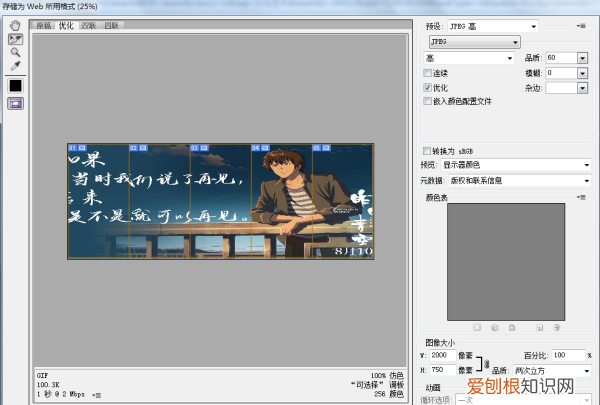The width and height of the screenshot is (600, 405).
Task: Click the color table trash icon
Action: (557, 327)
